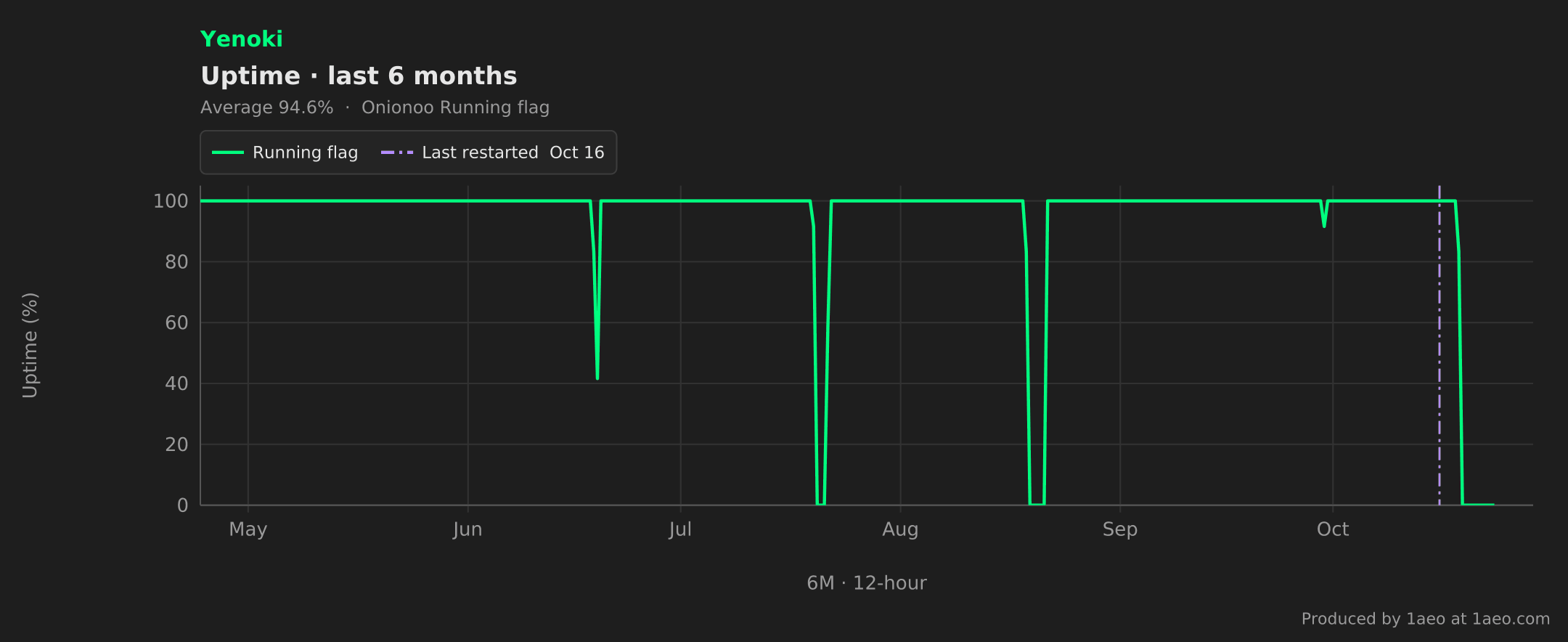
Task: Click the 100 y-axis tick label
Action: [171, 201]
